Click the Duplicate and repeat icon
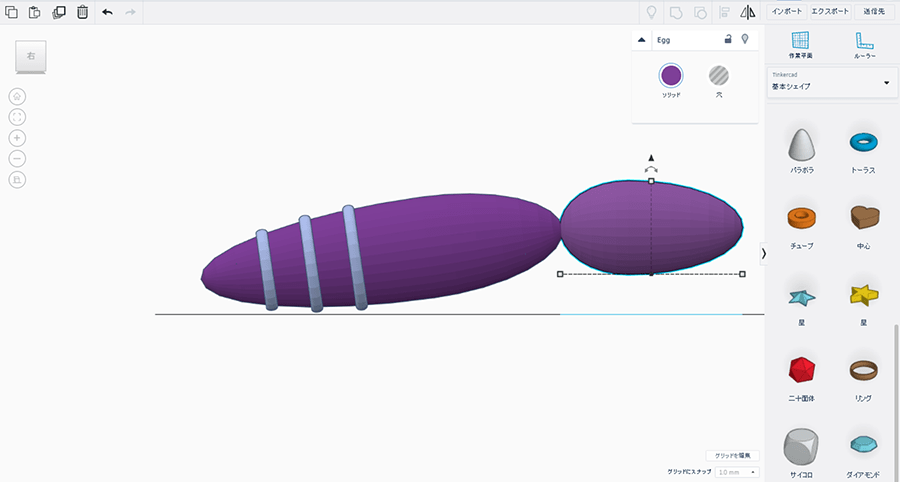Viewport: 900px width, 482px height. [x=59, y=12]
